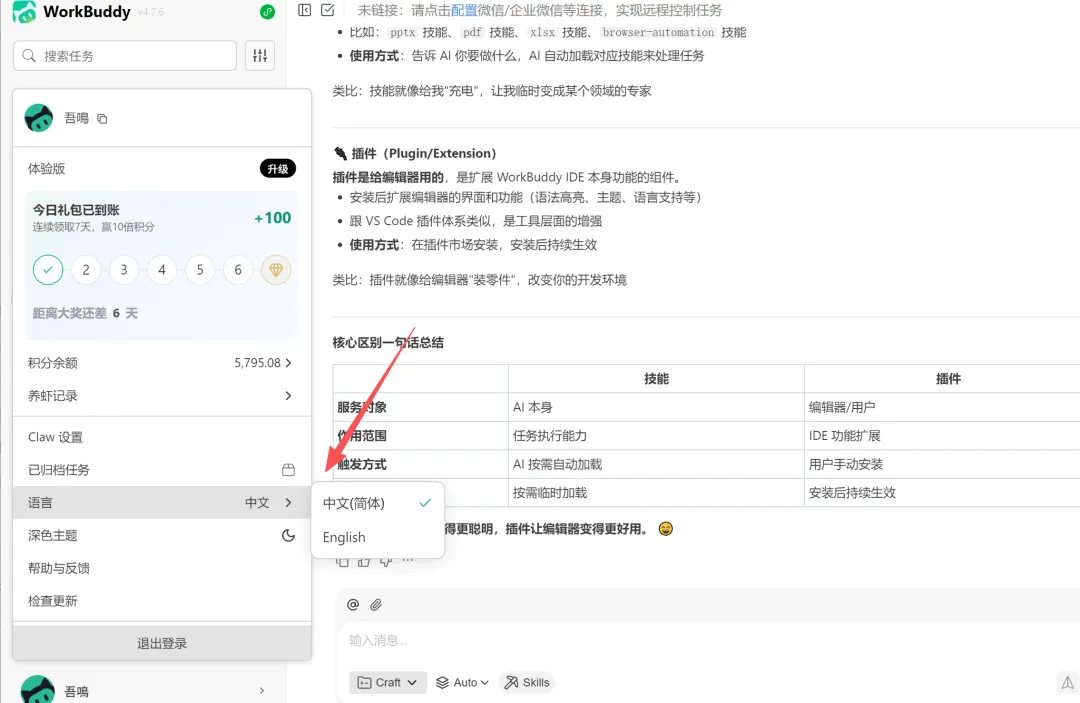The image size is (1080, 703).
Task: Click 深色主题 menu item
Action: [162, 535]
